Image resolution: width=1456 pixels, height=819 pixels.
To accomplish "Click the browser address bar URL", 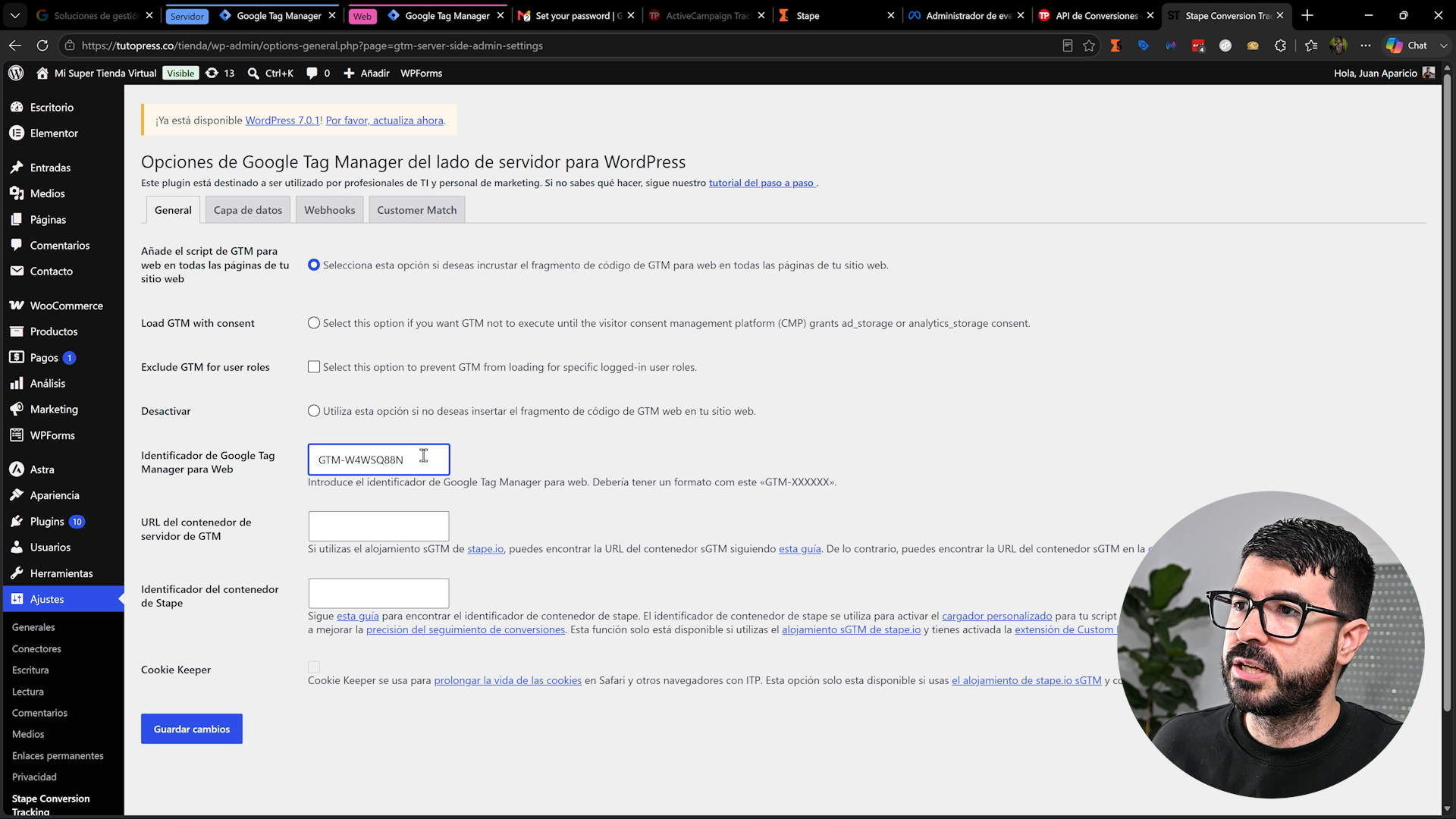I will pos(312,45).
